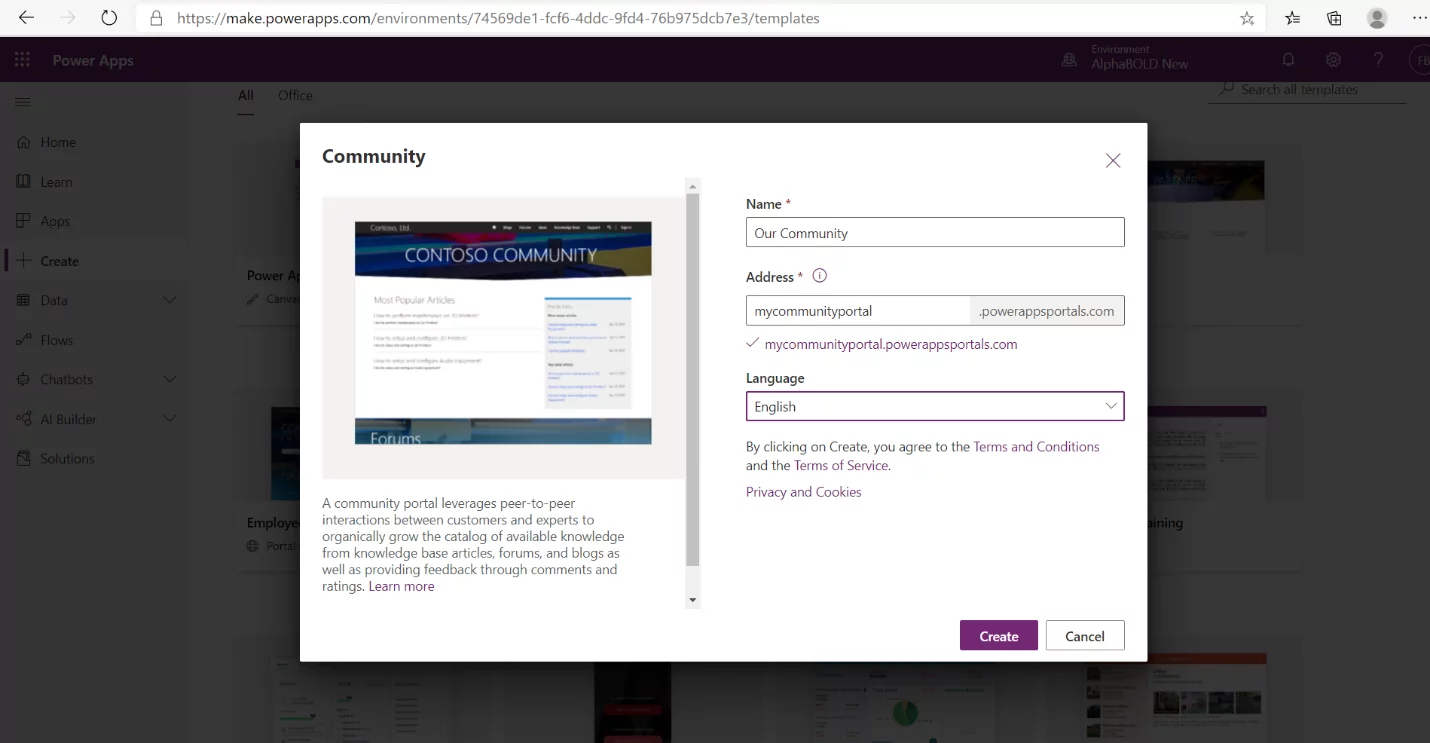Open the browser favorites list icon
The image size is (1430, 743).
(x=1293, y=18)
